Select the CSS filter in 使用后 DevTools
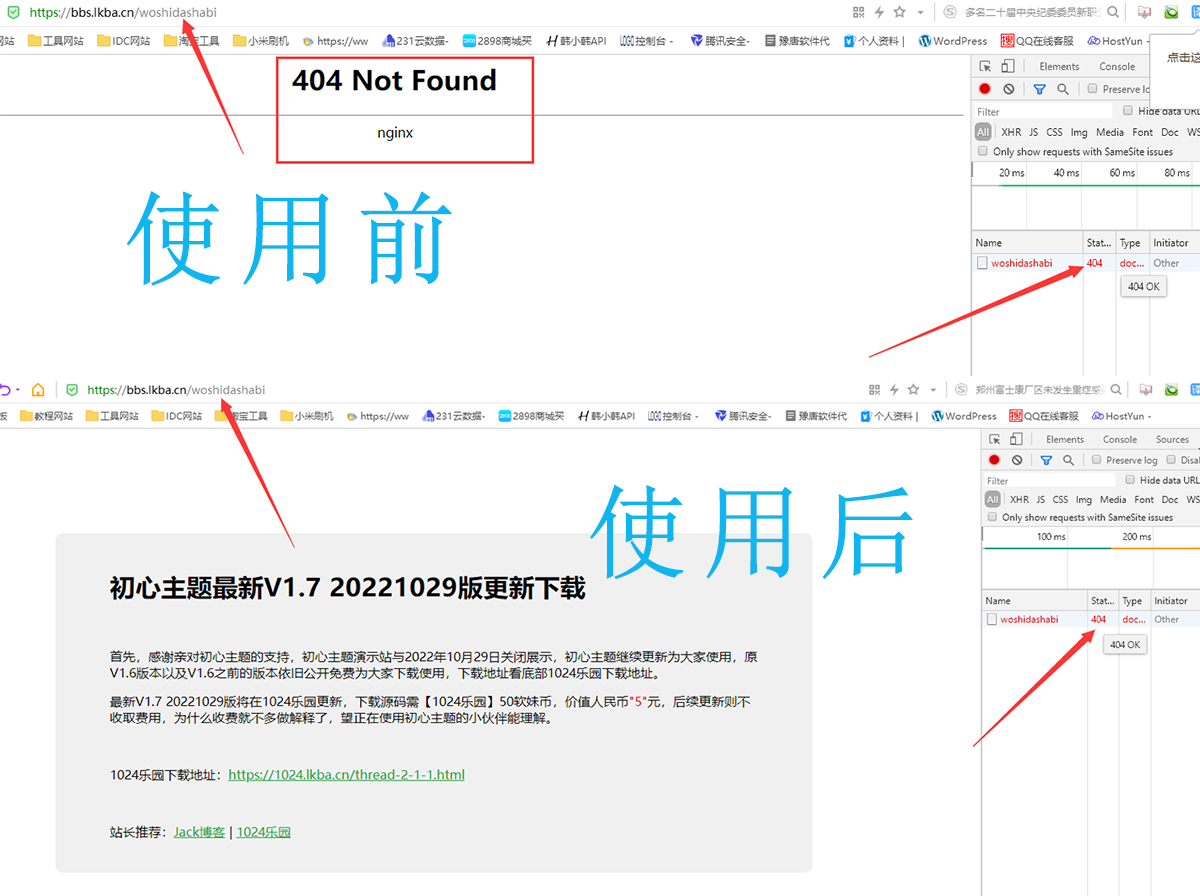The height and width of the screenshot is (896, 1200). 1060,499
